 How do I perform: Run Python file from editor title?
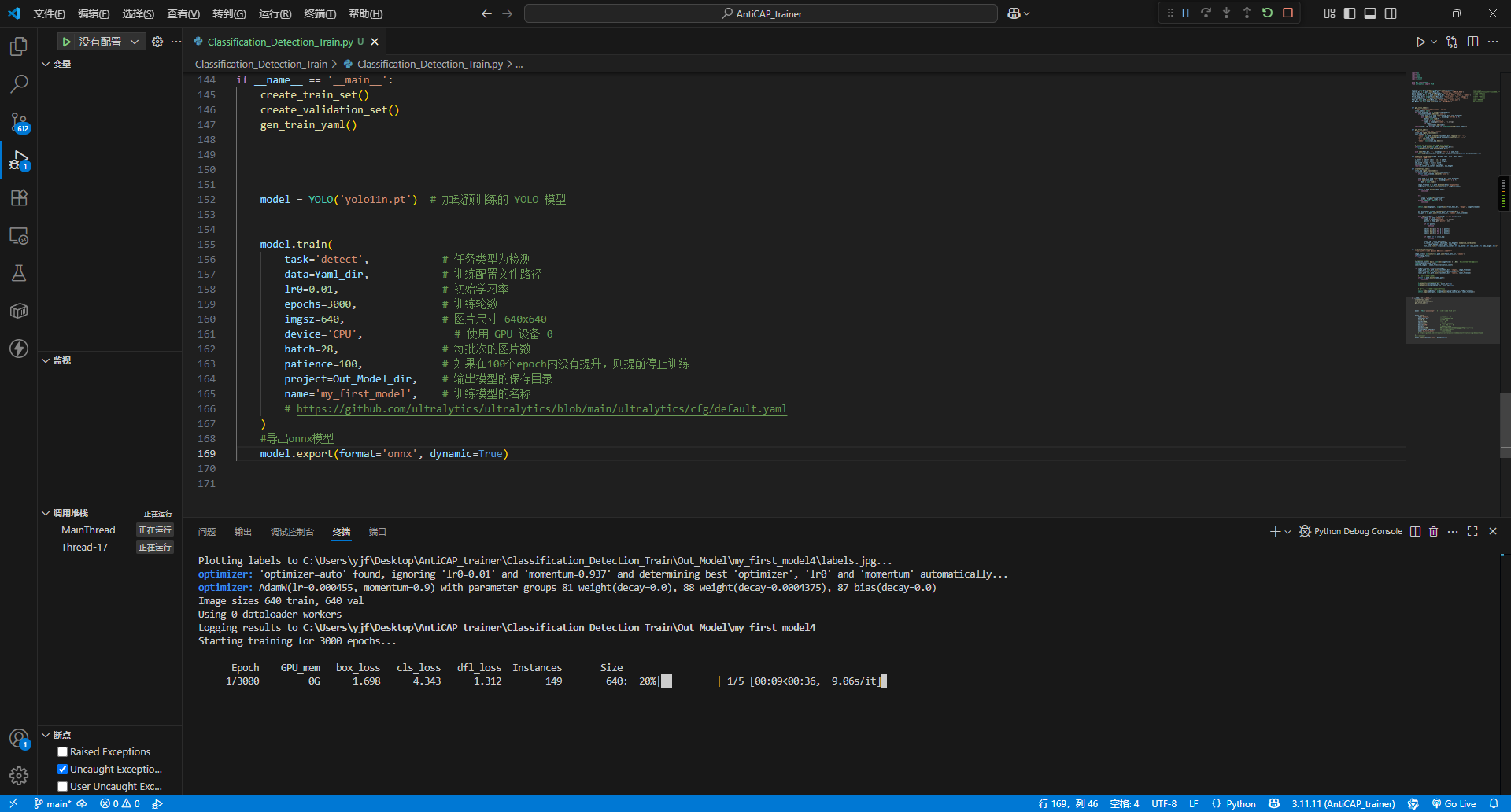[1420, 42]
